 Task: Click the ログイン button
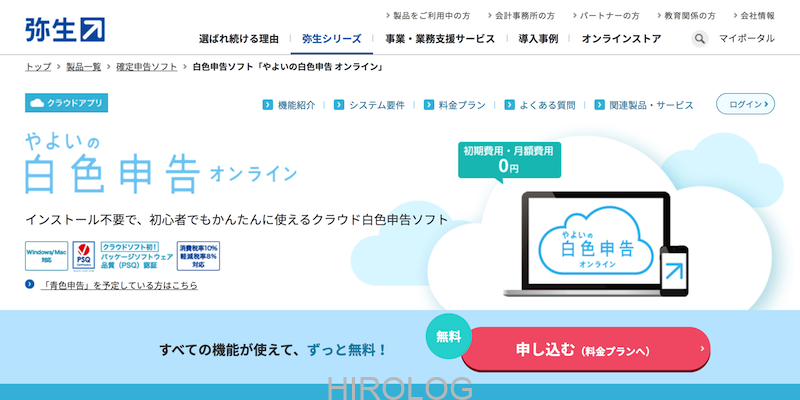coord(745,104)
